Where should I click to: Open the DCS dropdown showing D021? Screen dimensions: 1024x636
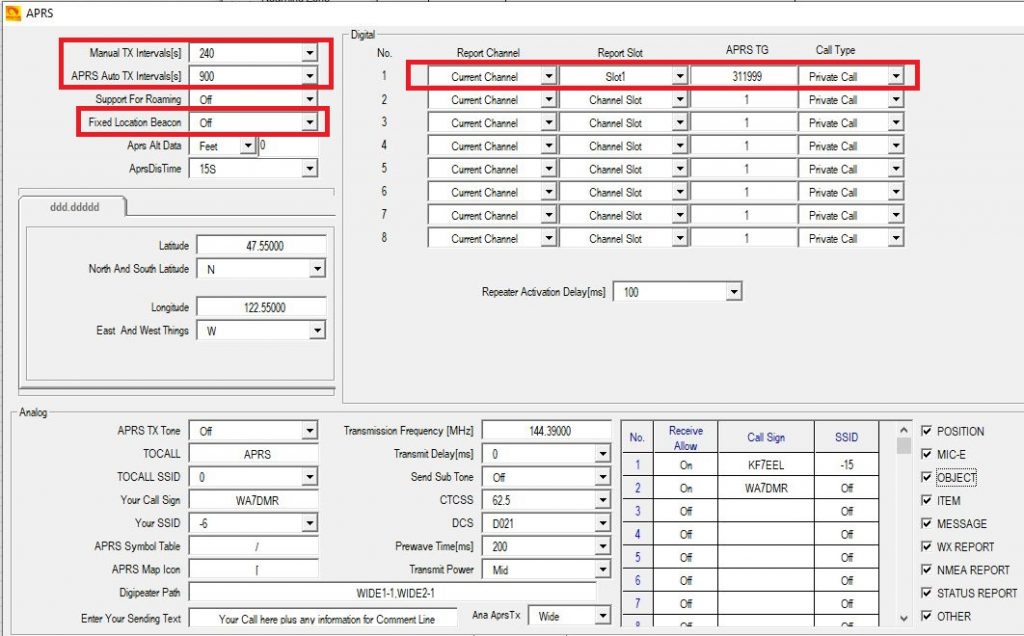pos(603,523)
